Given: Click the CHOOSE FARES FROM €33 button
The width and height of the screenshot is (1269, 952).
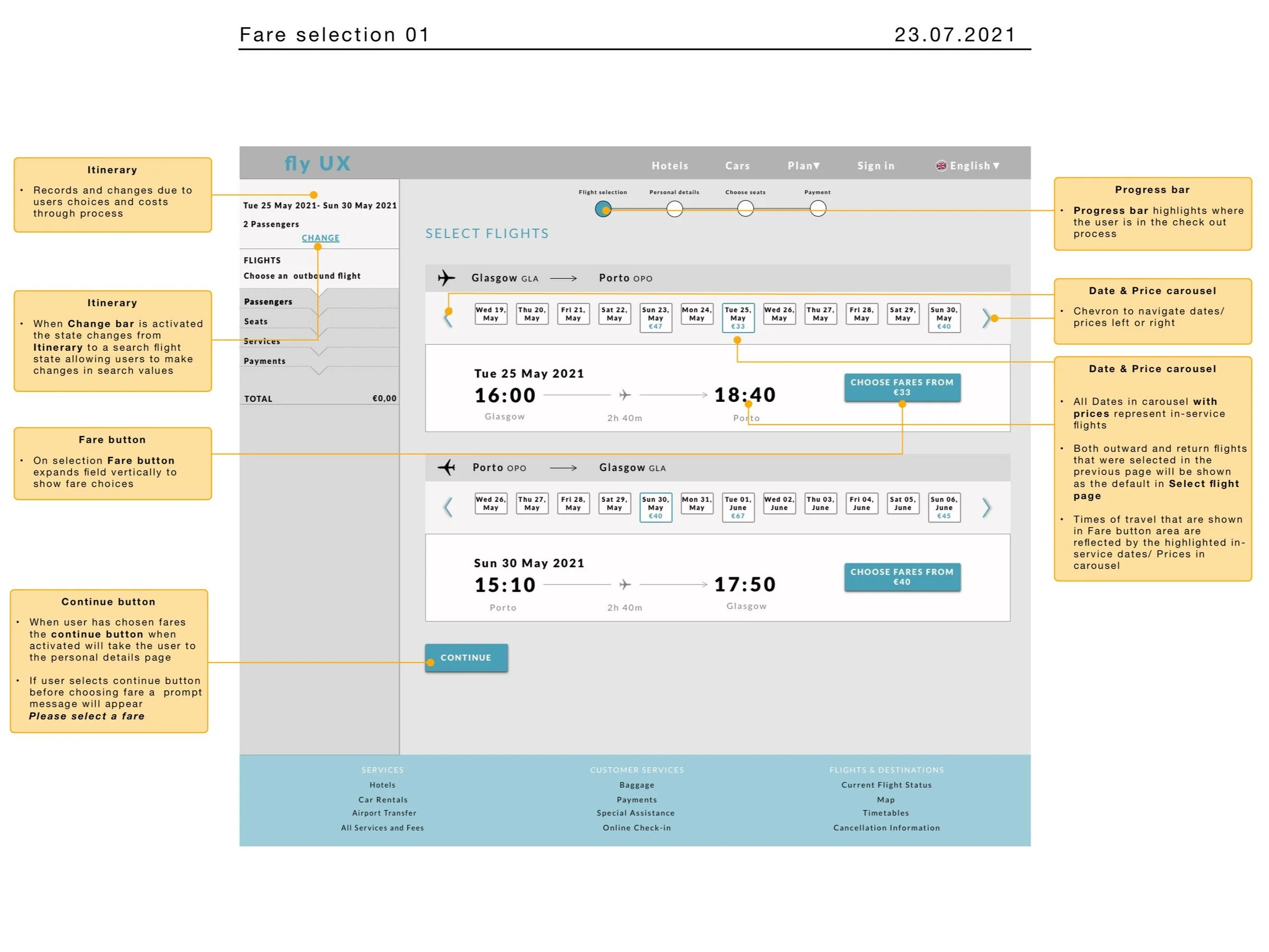Looking at the screenshot, I should [x=903, y=388].
